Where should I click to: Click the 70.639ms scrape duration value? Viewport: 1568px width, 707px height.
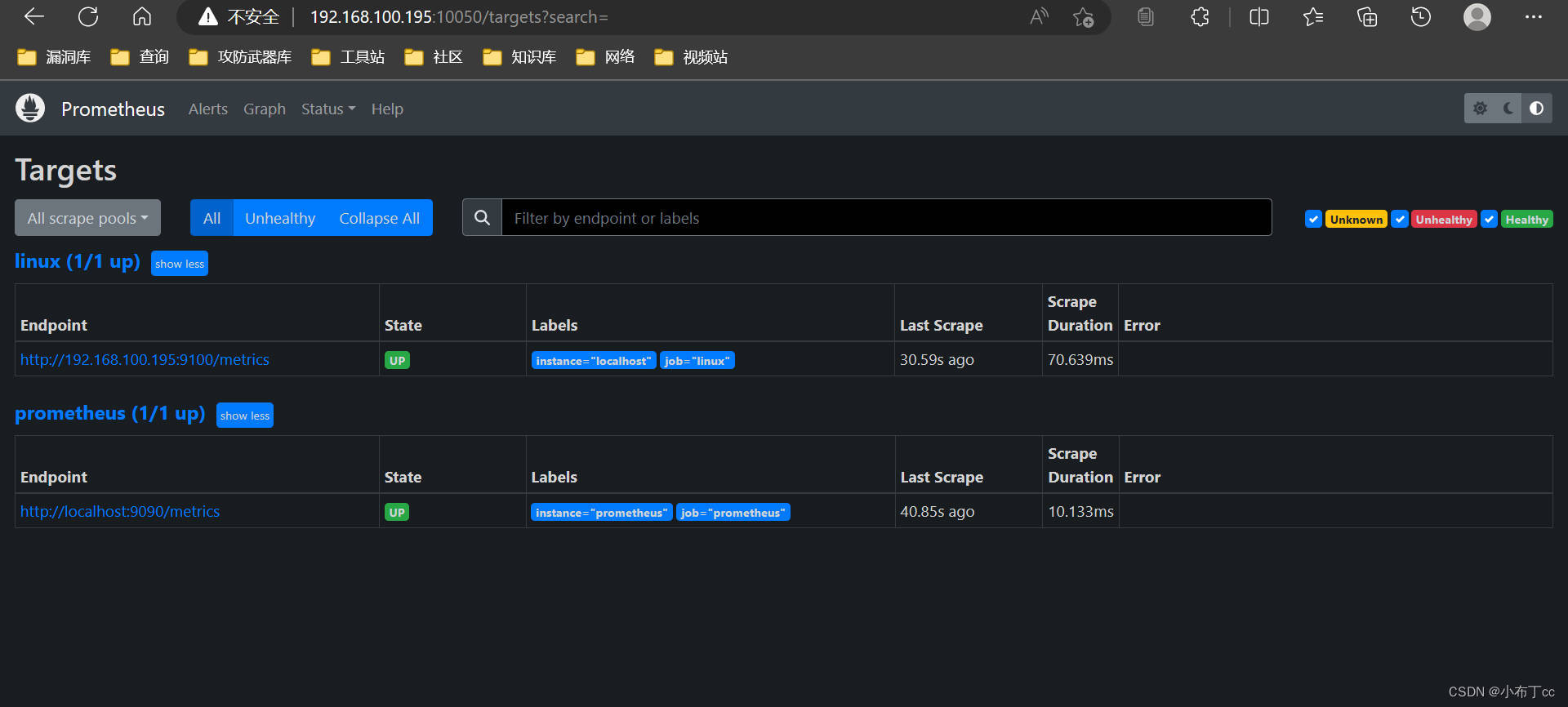coord(1080,359)
